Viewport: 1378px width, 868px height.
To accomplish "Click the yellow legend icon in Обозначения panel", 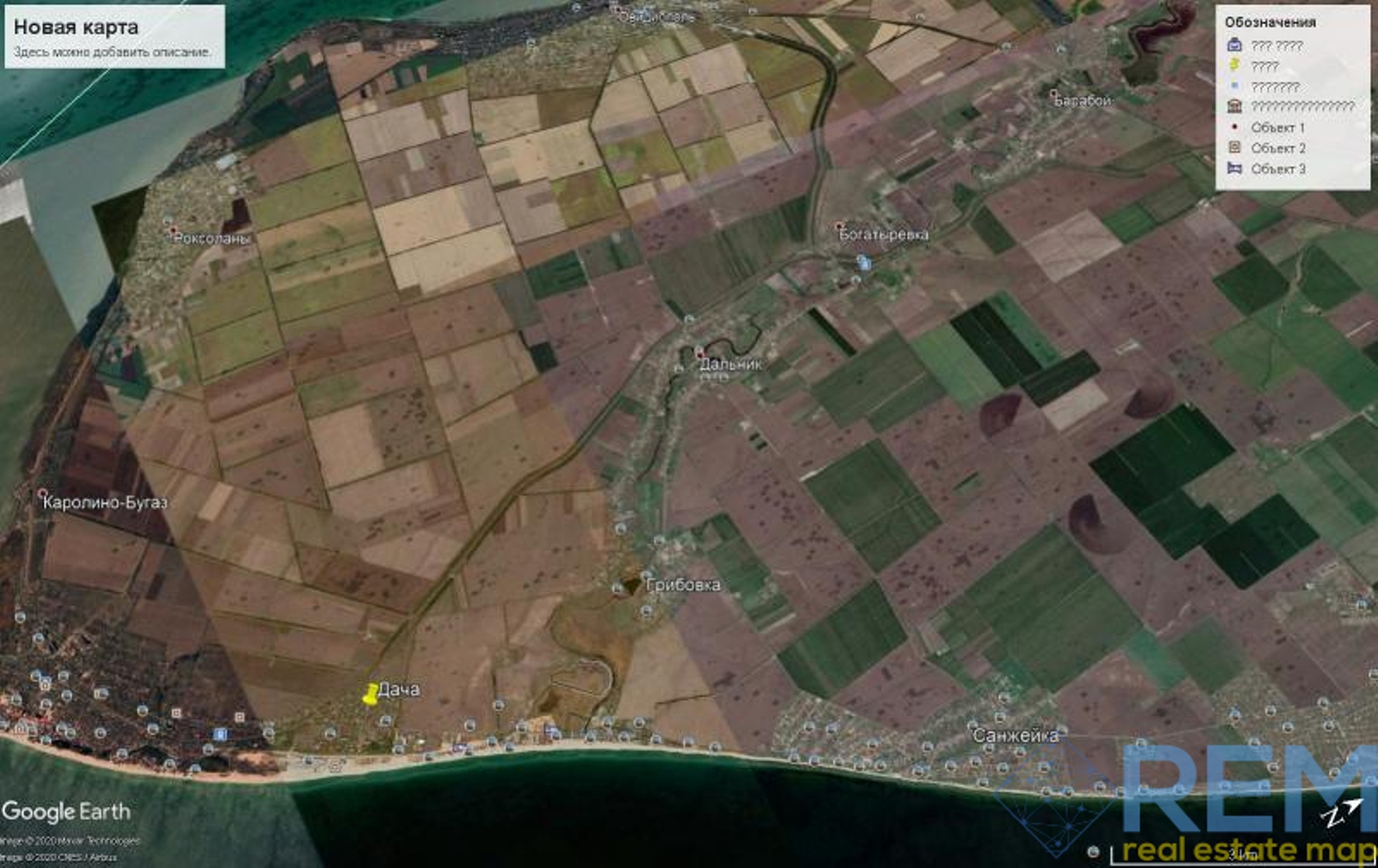I will [x=1234, y=65].
